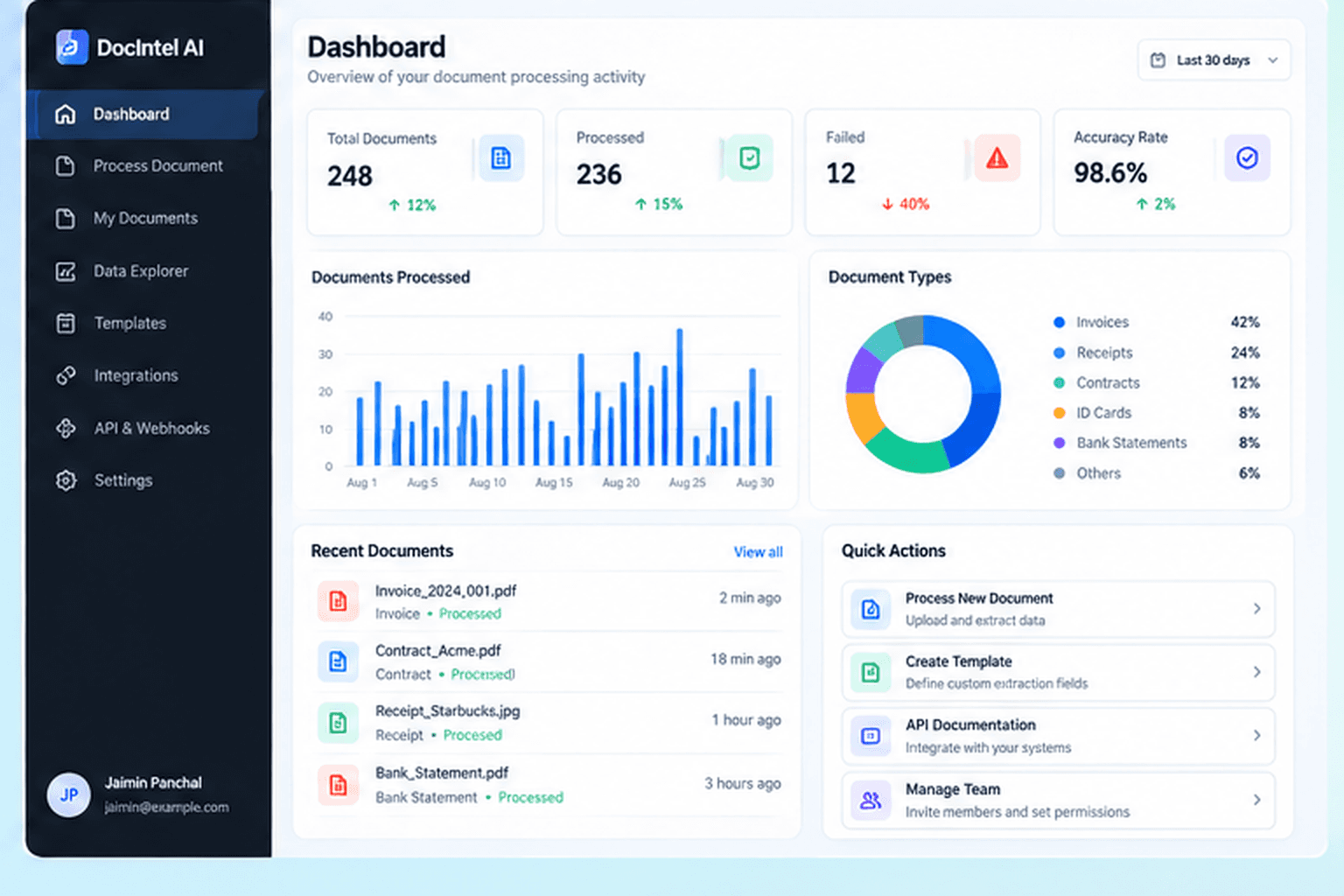Viewport: 1344px width, 896px height.
Task: Click the Failed red warning triangle icon
Action: (997, 158)
